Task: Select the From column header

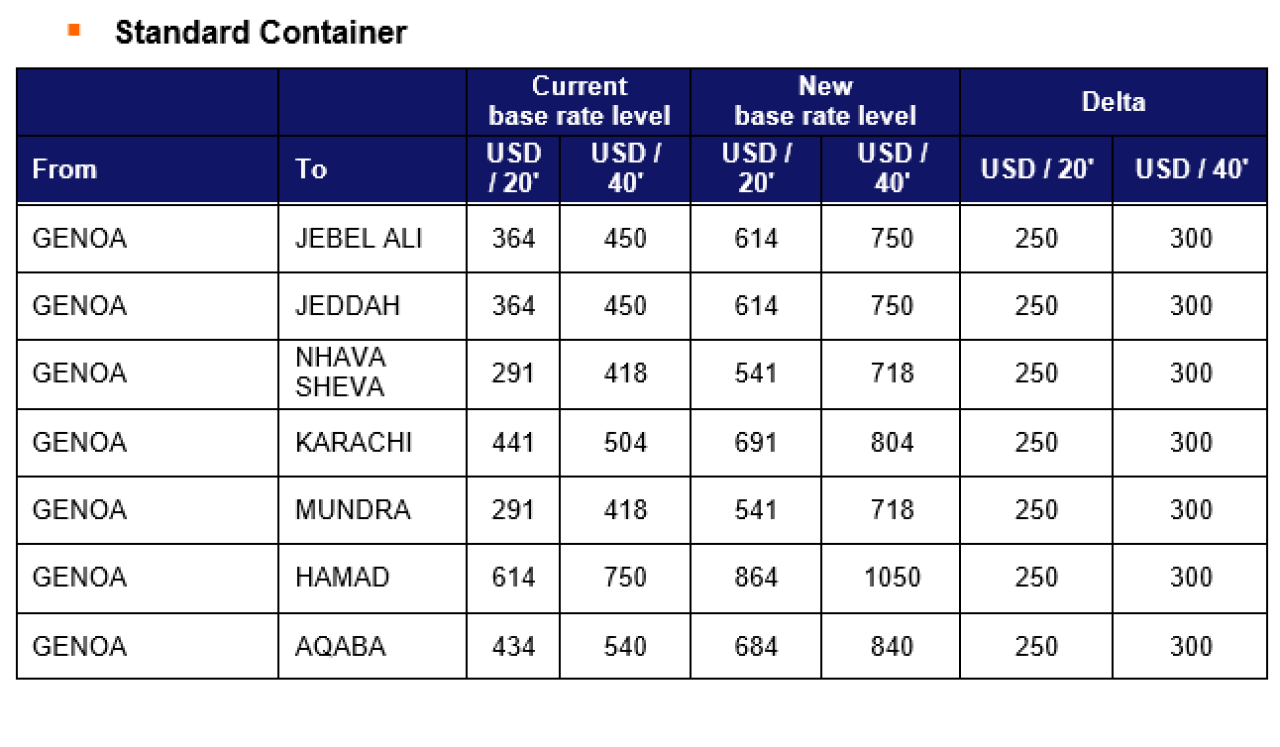Action: click(148, 169)
